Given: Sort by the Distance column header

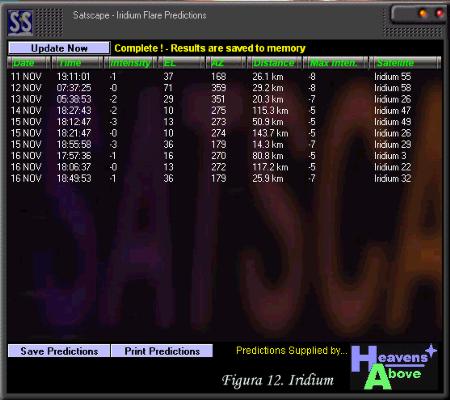Looking at the screenshot, I should [274, 63].
